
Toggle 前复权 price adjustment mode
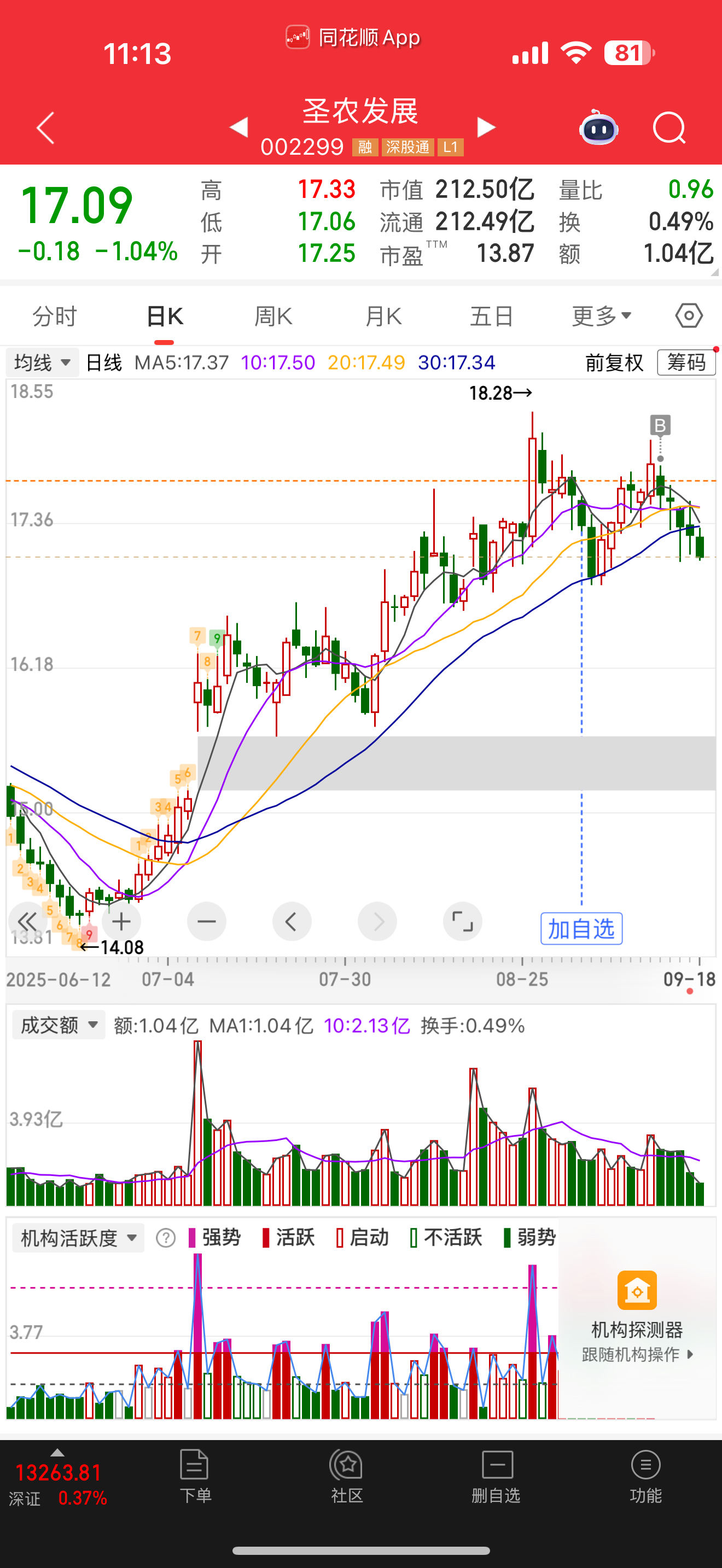[x=614, y=363]
